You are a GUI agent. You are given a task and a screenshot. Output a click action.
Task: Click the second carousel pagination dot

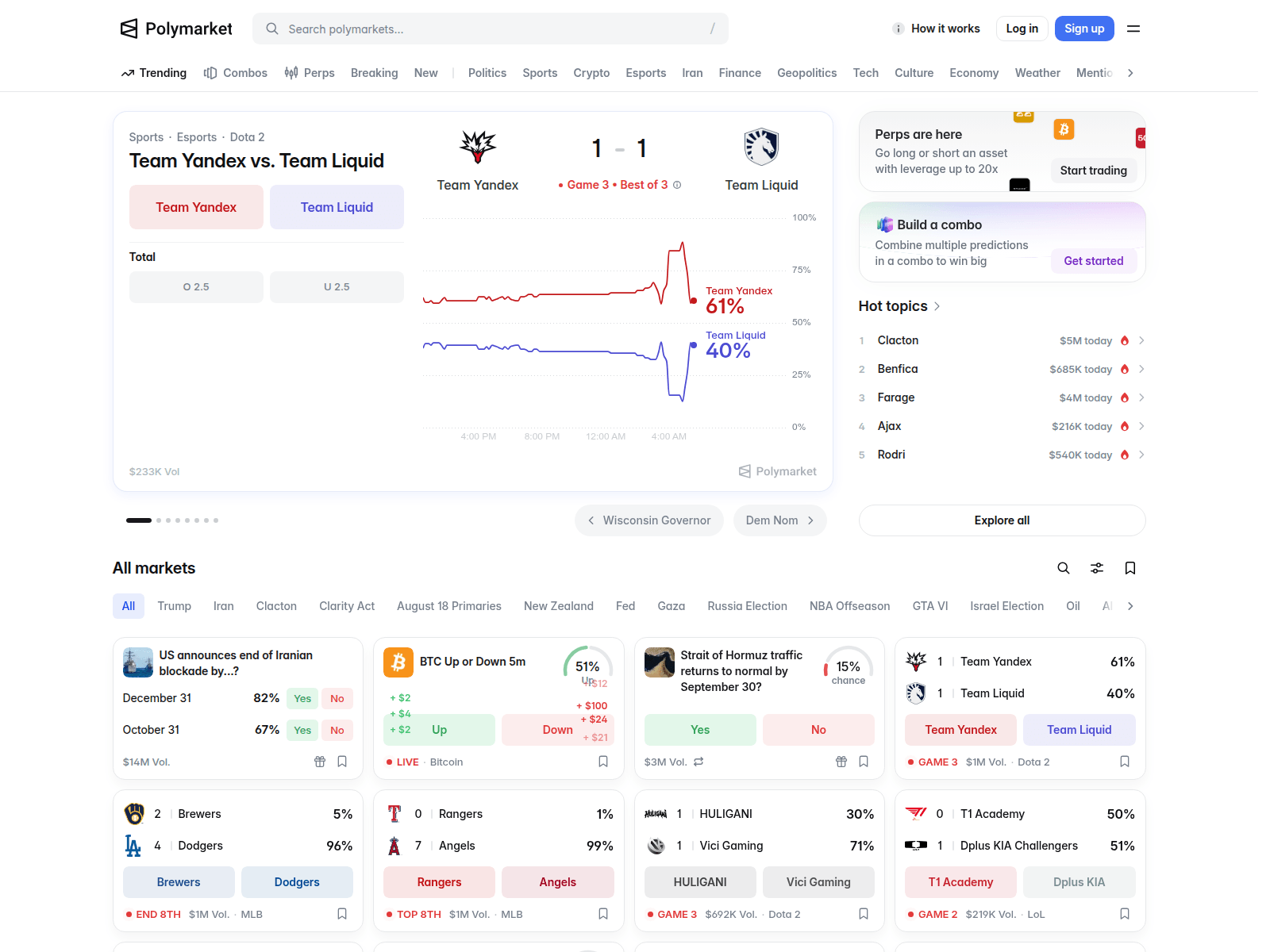point(159,520)
